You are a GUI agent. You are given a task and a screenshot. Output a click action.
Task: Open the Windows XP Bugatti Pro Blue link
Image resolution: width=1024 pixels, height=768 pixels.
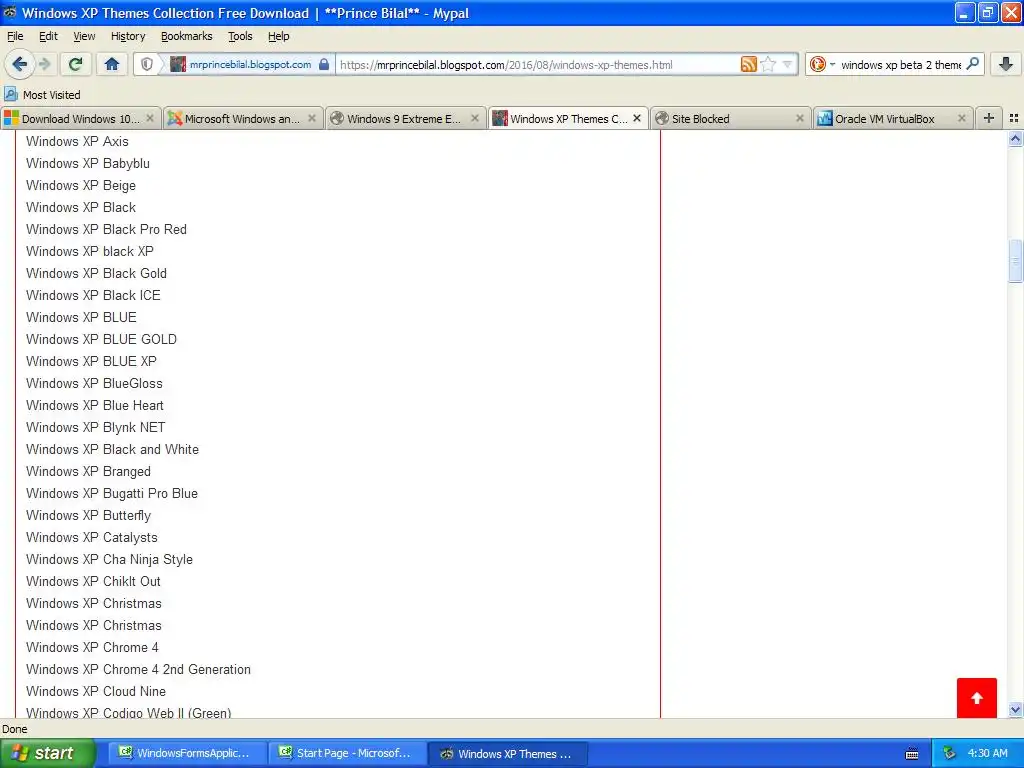coord(112,493)
